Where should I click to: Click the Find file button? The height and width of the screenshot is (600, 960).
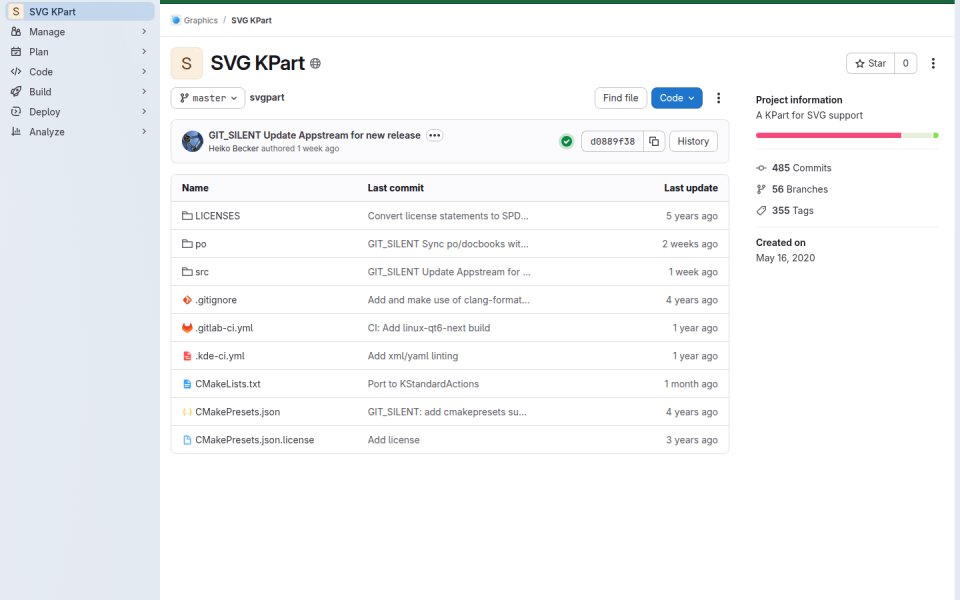click(x=620, y=98)
